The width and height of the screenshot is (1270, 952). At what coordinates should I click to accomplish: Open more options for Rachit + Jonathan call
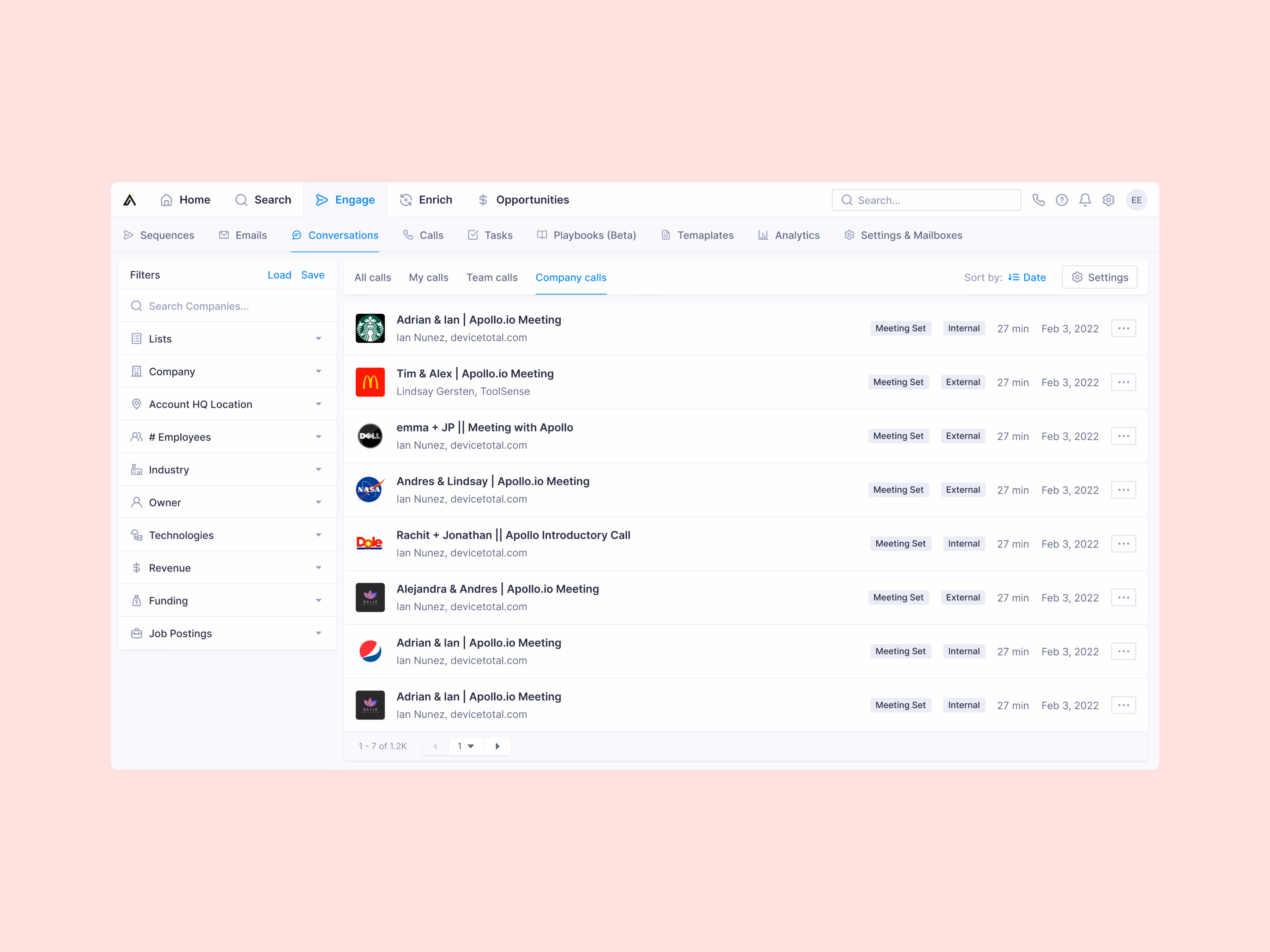point(1123,543)
